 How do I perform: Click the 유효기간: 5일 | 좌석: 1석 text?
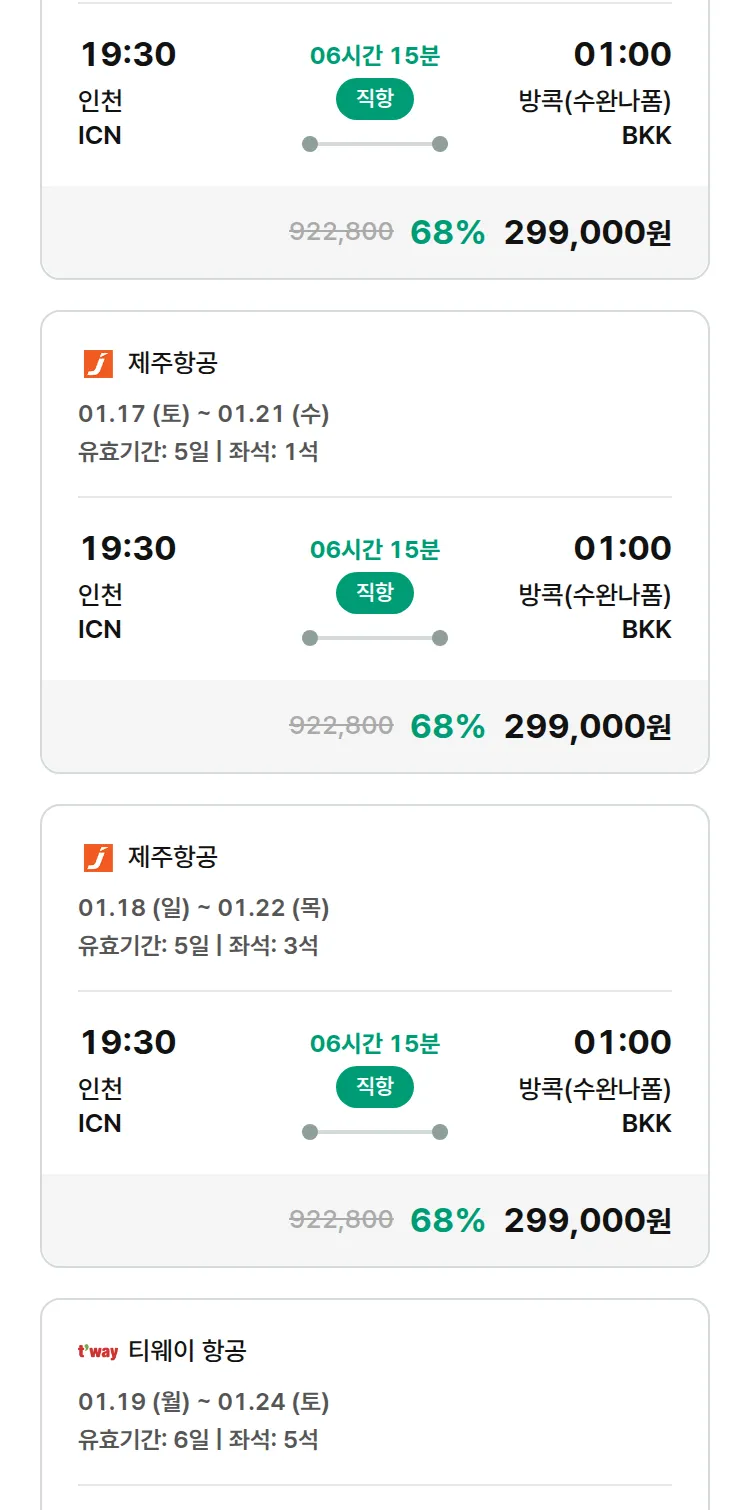click(198, 452)
